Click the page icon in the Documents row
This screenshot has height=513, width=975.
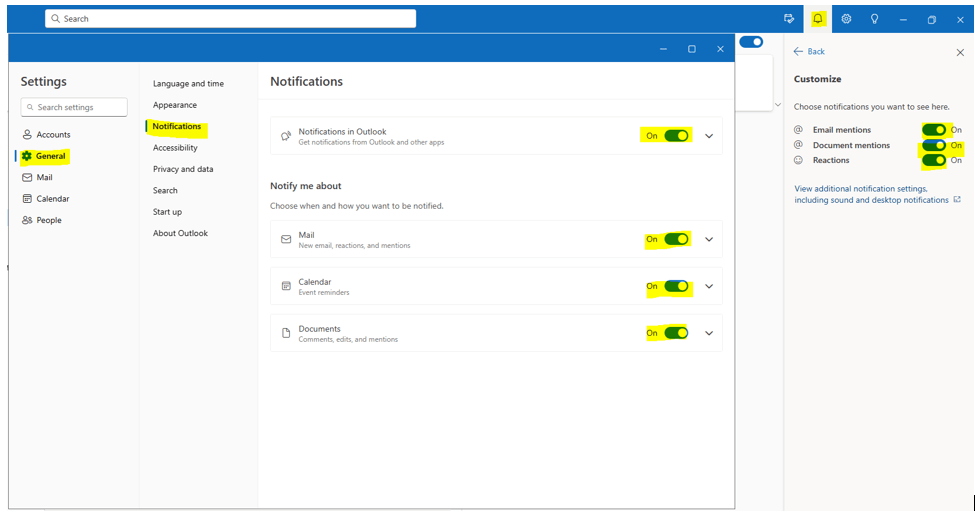click(x=286, y=333)
